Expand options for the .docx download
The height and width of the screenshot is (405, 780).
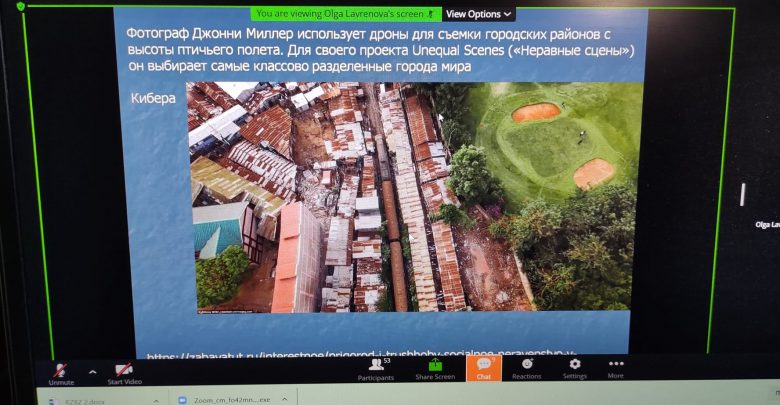pos(156,400)
